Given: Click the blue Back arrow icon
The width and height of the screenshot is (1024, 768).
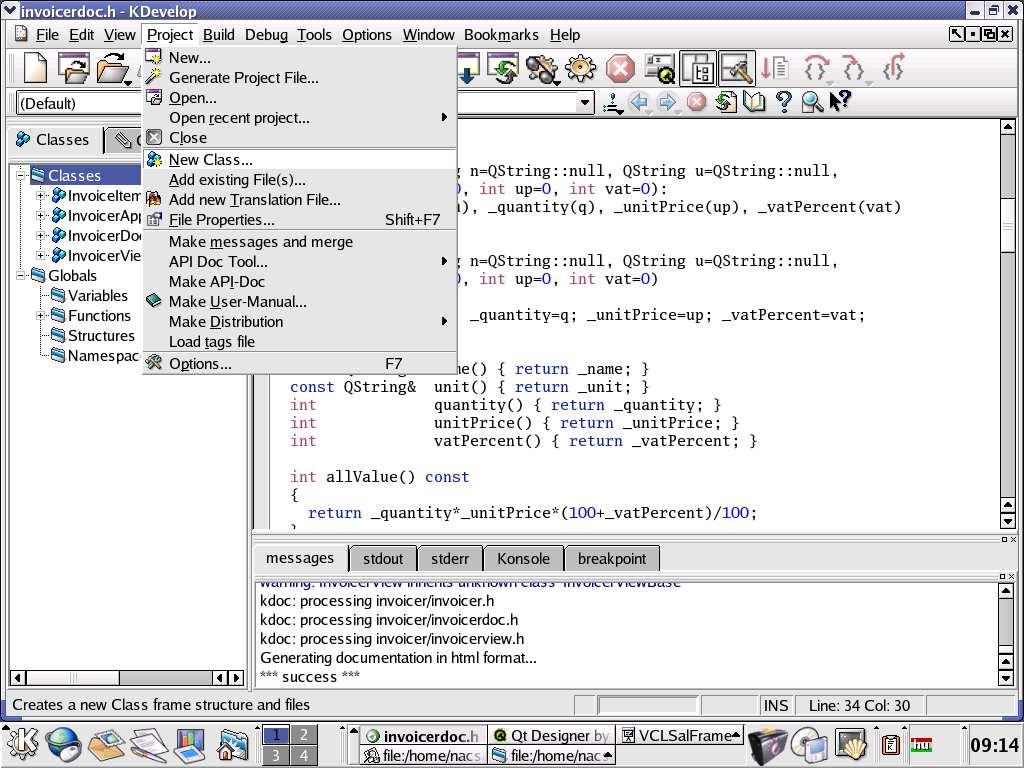Looking at the screenshot, I should 640,103.
